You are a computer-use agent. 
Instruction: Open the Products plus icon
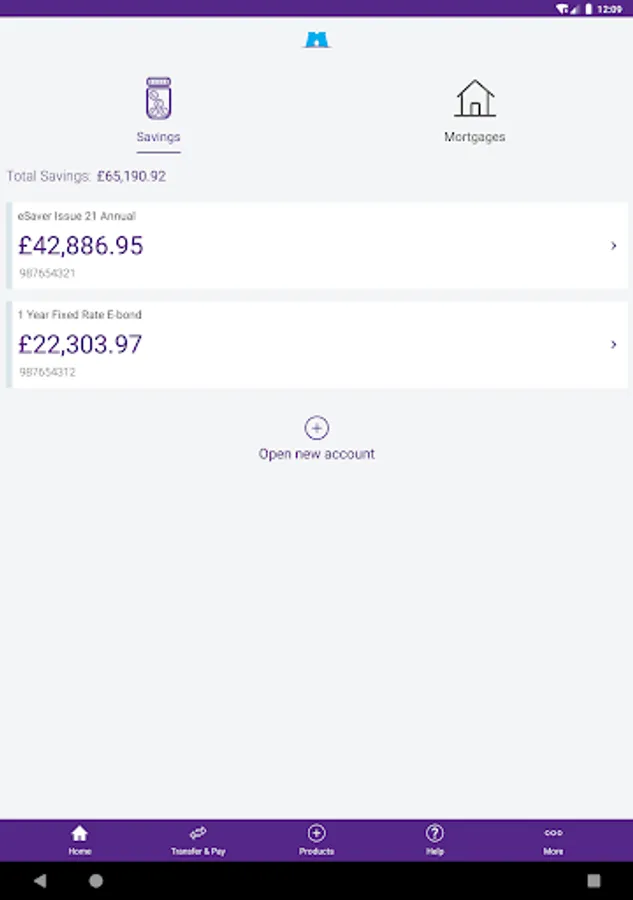317,833
